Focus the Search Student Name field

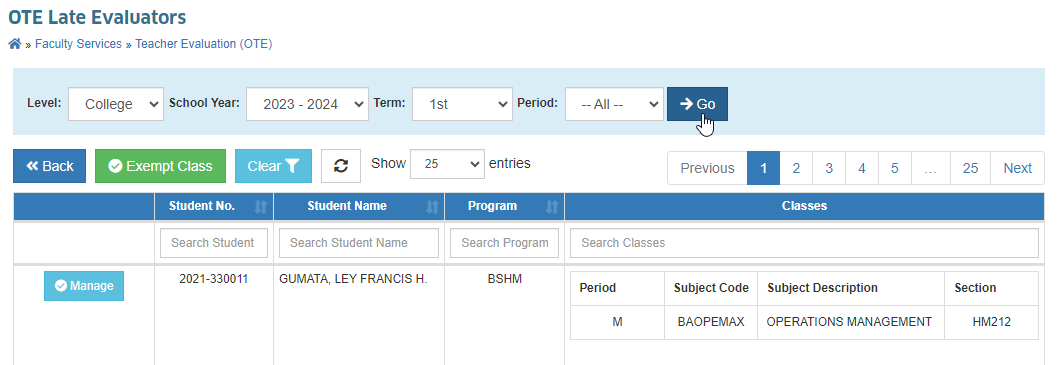[x=359, y=243]
